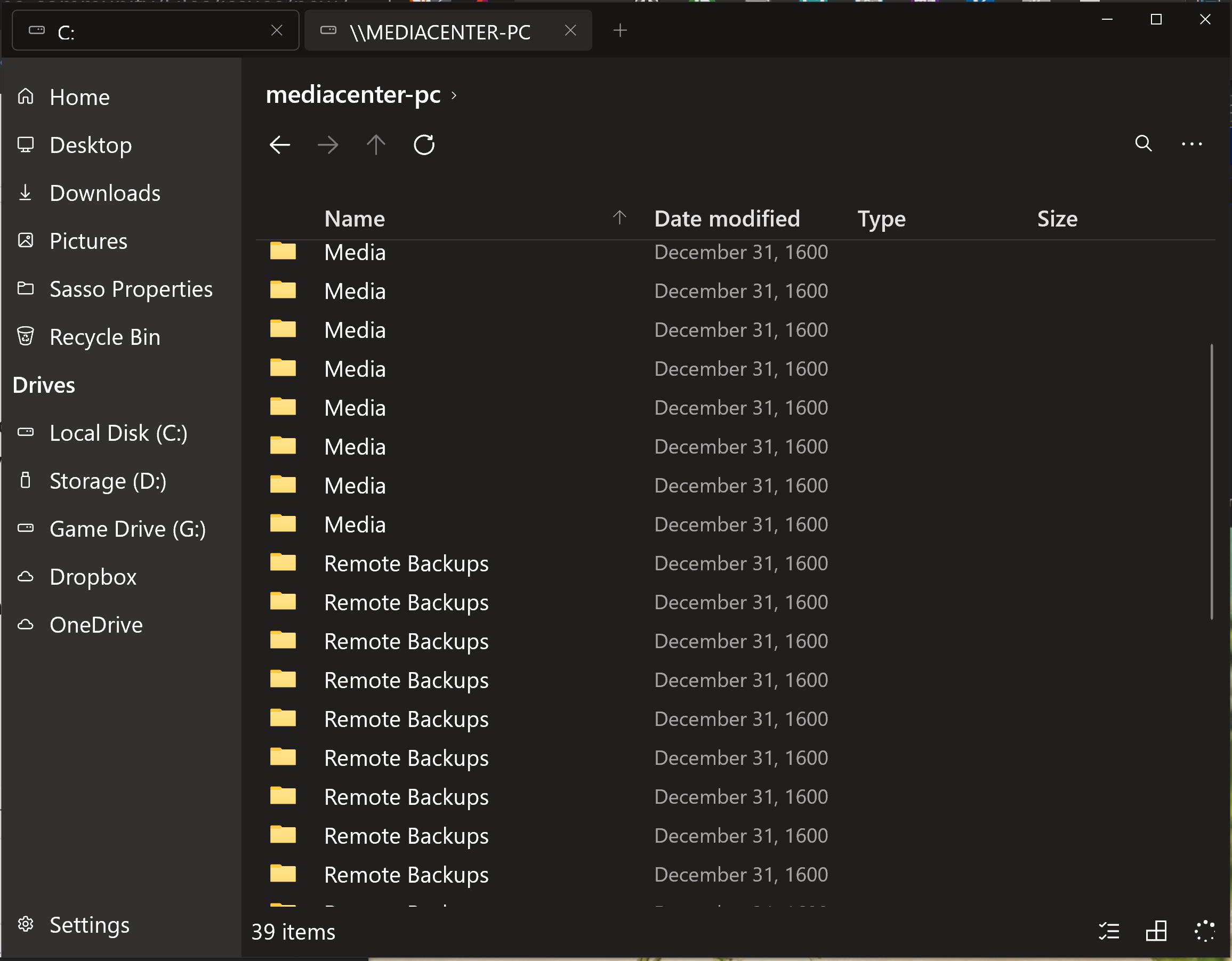The height and width of the screenshot is (961, 1232).
Task: Click the Drives section heading
Action: (43, 385)
